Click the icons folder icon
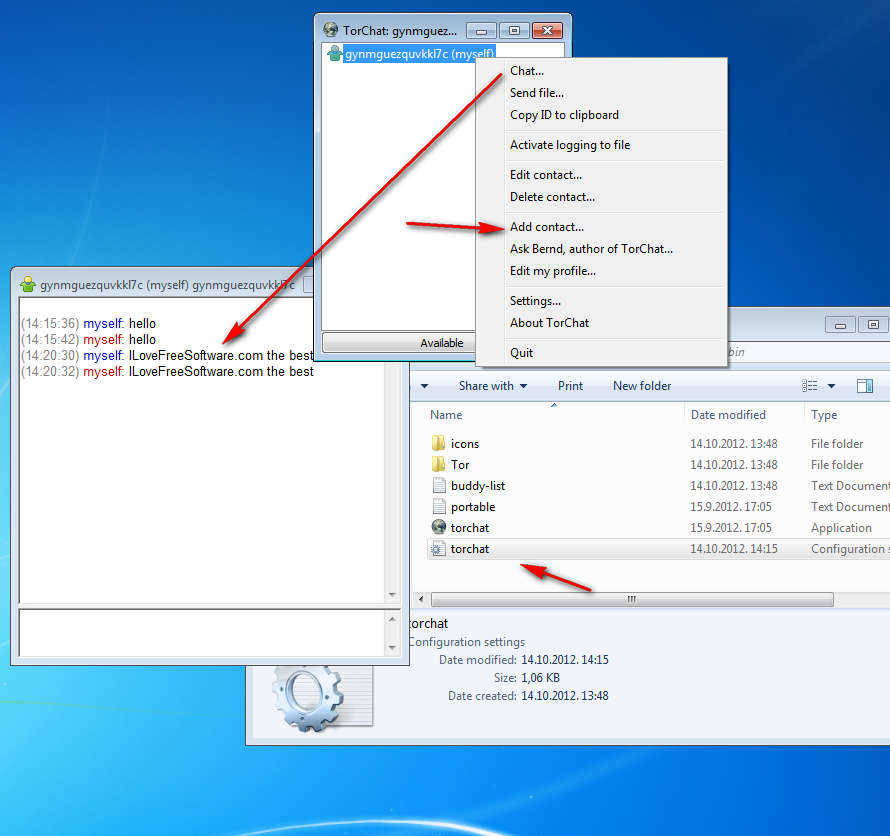This screenshot has height=836, width=890. (x=438, y=443)
